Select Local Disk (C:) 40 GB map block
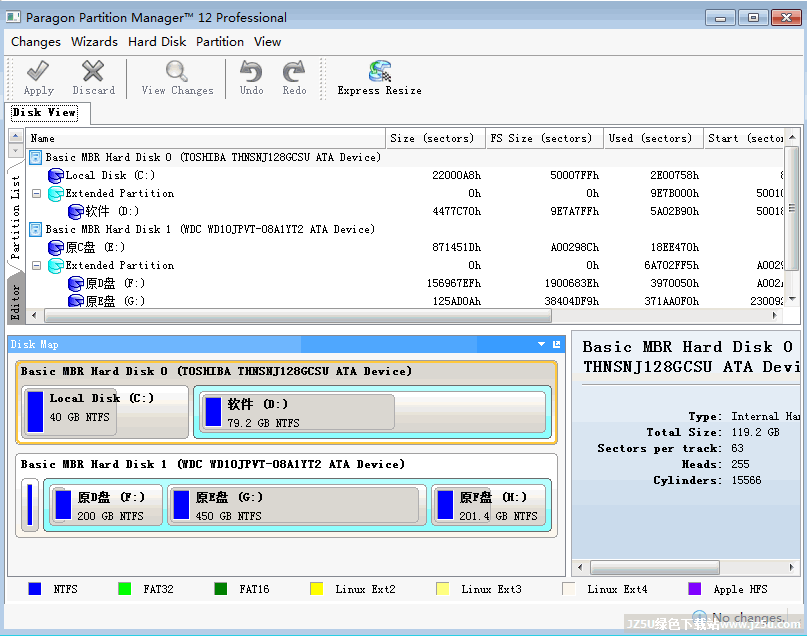 [105, 412]
